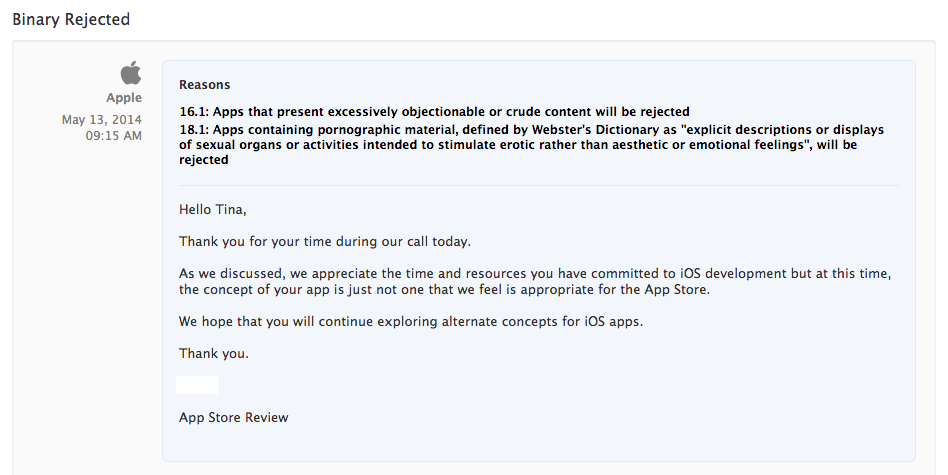The width and height of the screenshot is (948, 475).
Task: Click the "App Store Review" signature
Action: click(x=233, y=417)
